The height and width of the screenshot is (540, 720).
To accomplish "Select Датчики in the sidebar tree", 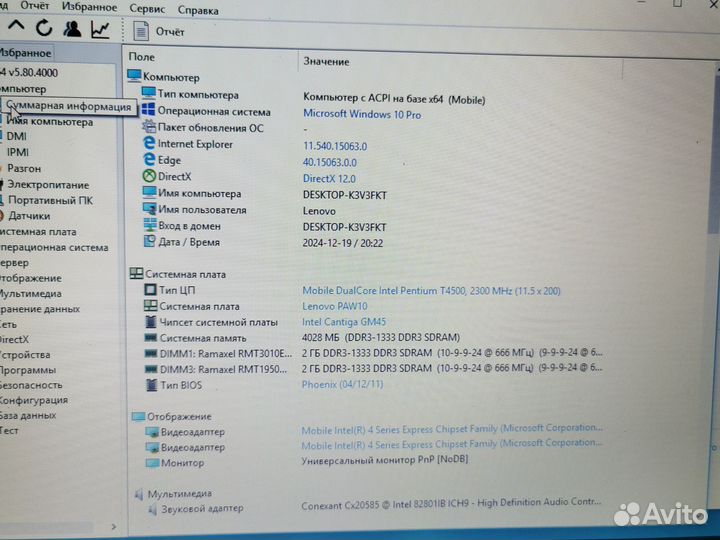I will (29, 216).
